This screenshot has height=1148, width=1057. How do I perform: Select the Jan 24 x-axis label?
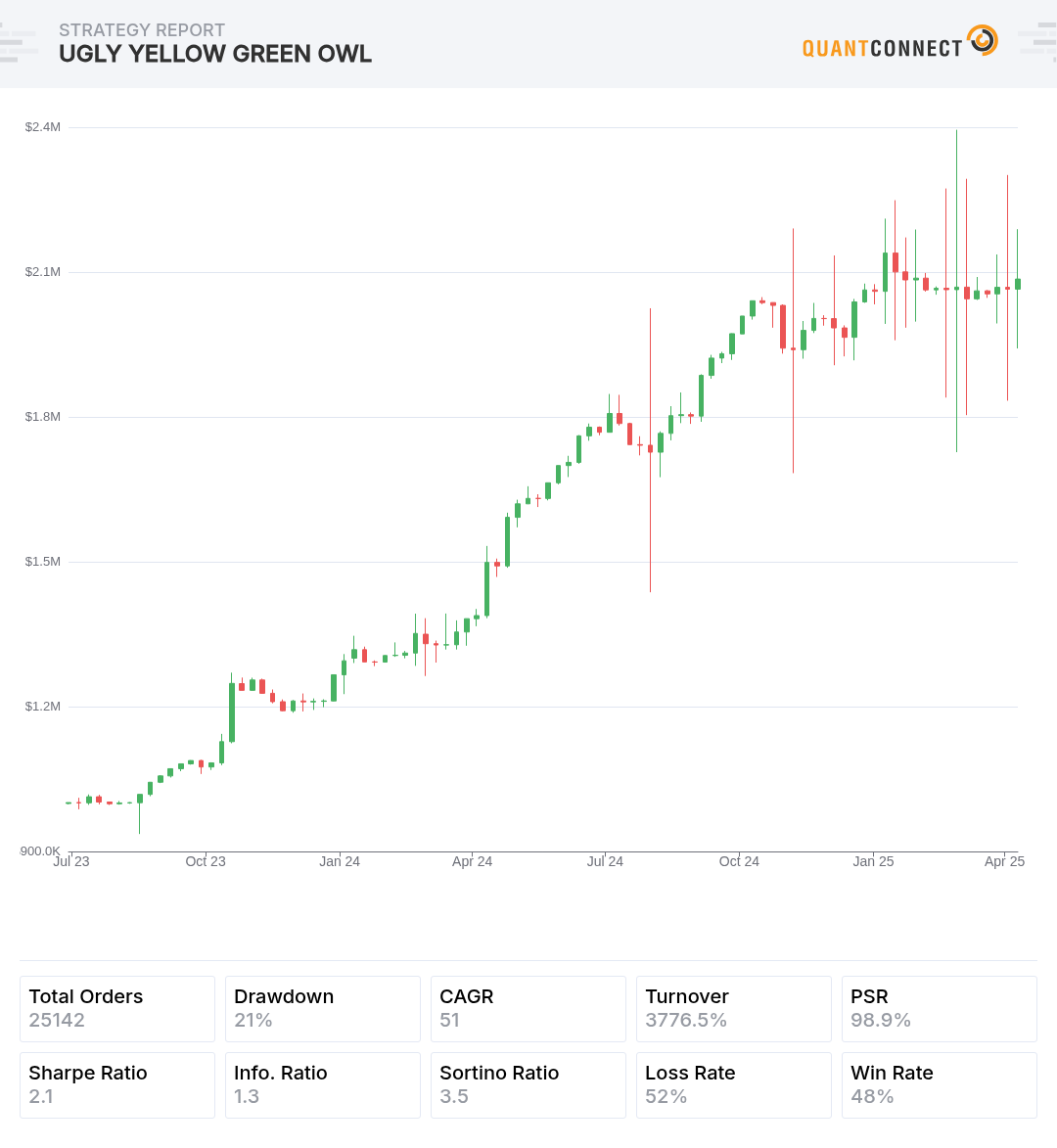pos(340,861)
